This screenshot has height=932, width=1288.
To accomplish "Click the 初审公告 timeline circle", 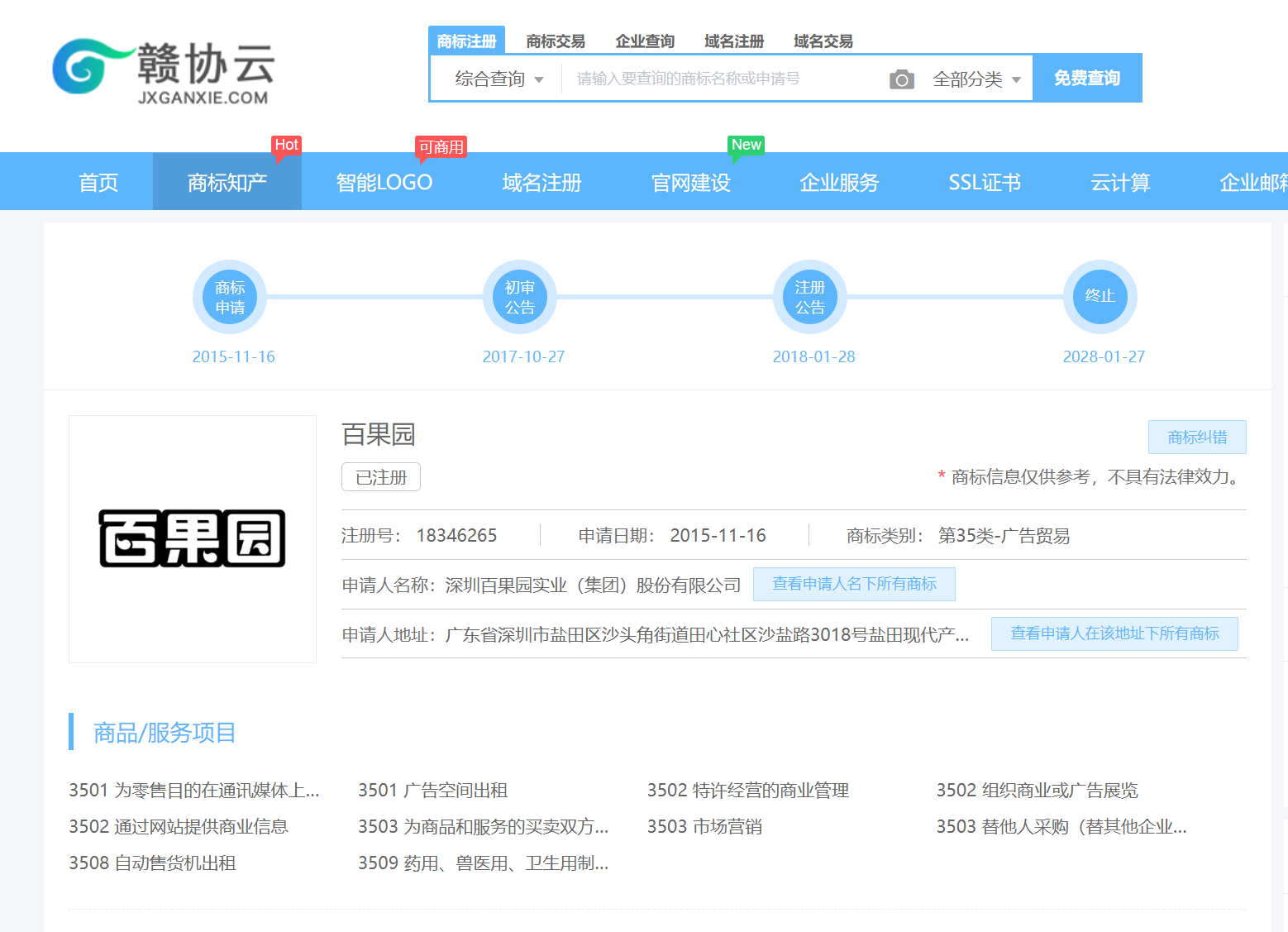I will click(520, 297).
